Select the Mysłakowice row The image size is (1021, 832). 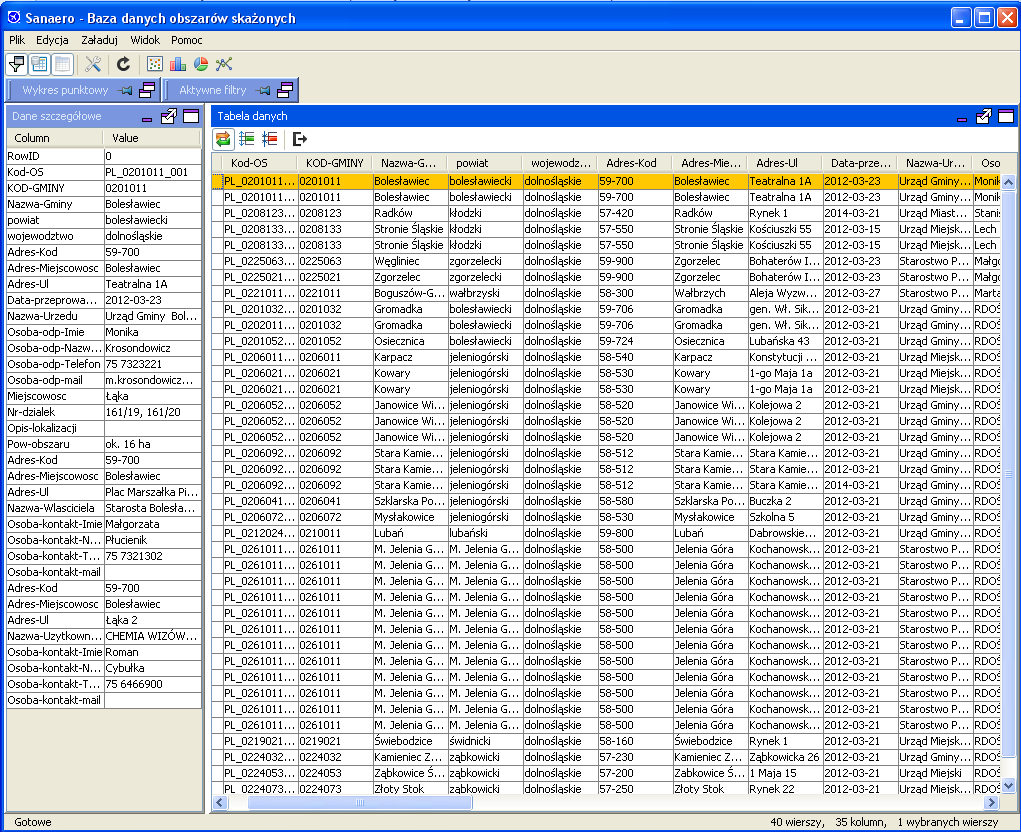606,517
